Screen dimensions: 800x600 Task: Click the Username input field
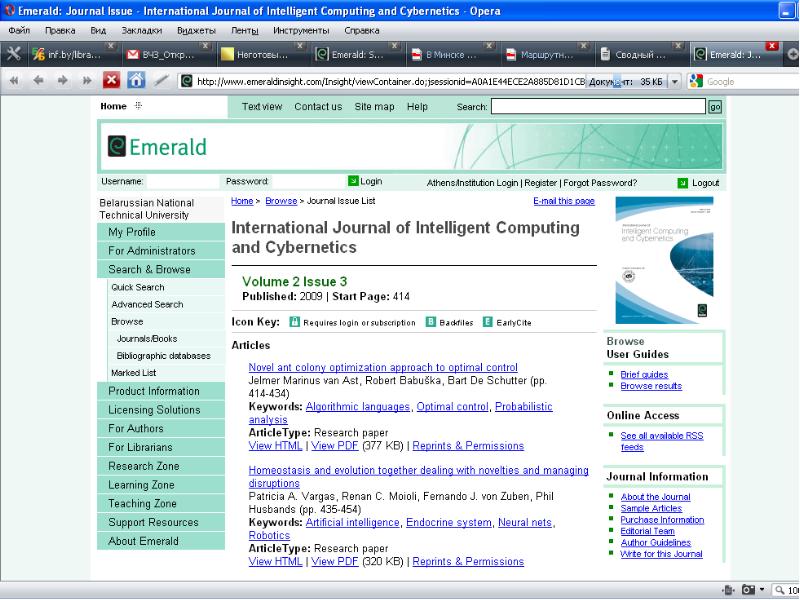pos(182,182)
